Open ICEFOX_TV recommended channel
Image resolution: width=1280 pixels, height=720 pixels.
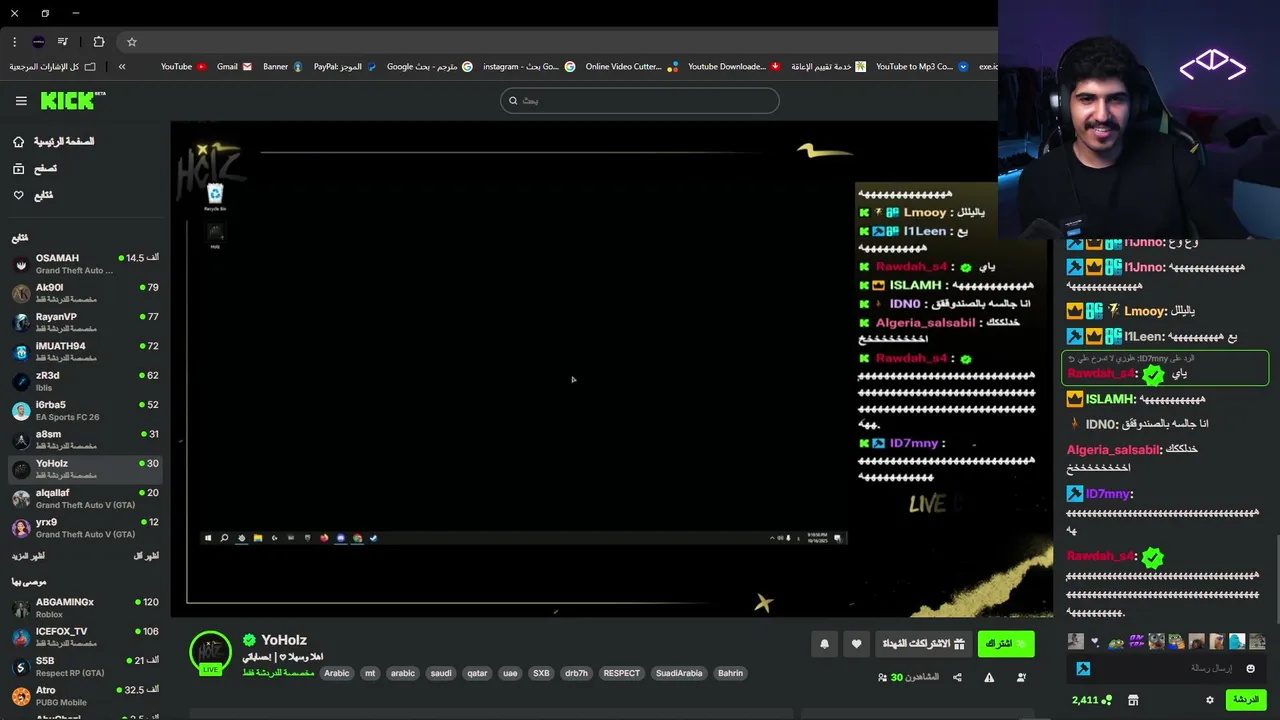tap(85, 637)
